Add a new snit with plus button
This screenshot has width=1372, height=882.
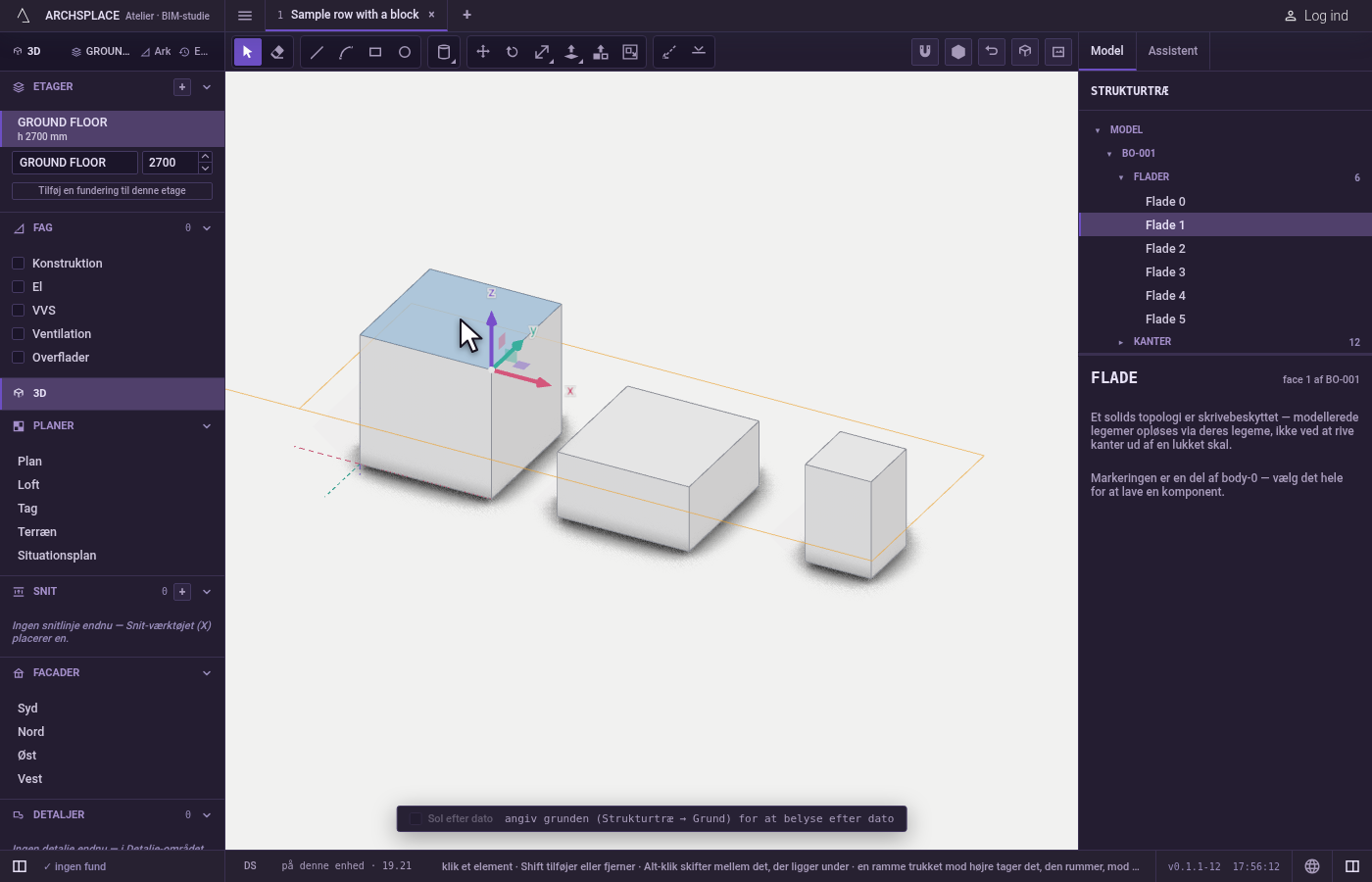[182, 592]
